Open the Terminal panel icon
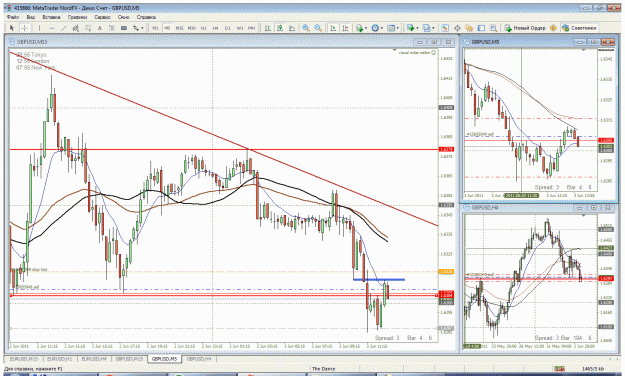The image size is (625, 376). (x=481, y=28)
